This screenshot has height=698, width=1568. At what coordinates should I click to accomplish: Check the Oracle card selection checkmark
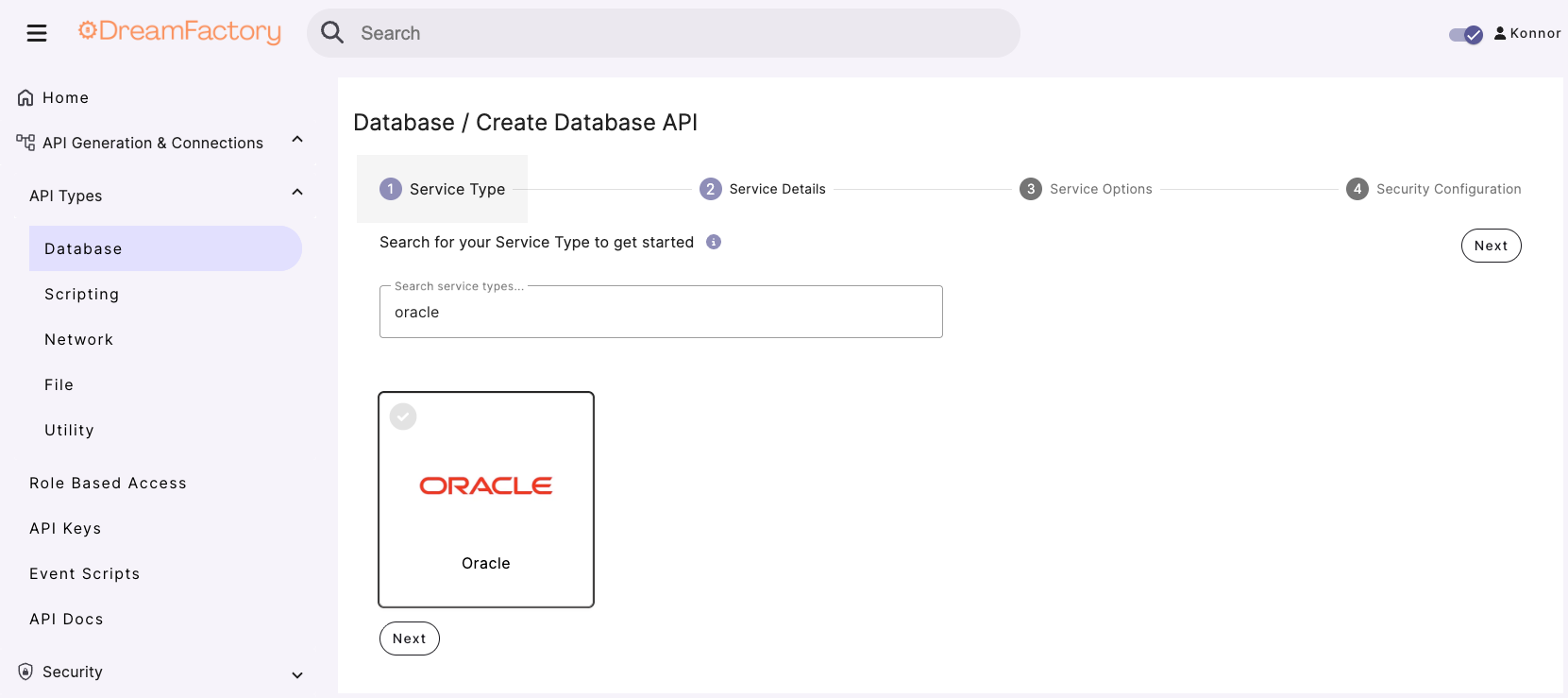coord(403,417)
